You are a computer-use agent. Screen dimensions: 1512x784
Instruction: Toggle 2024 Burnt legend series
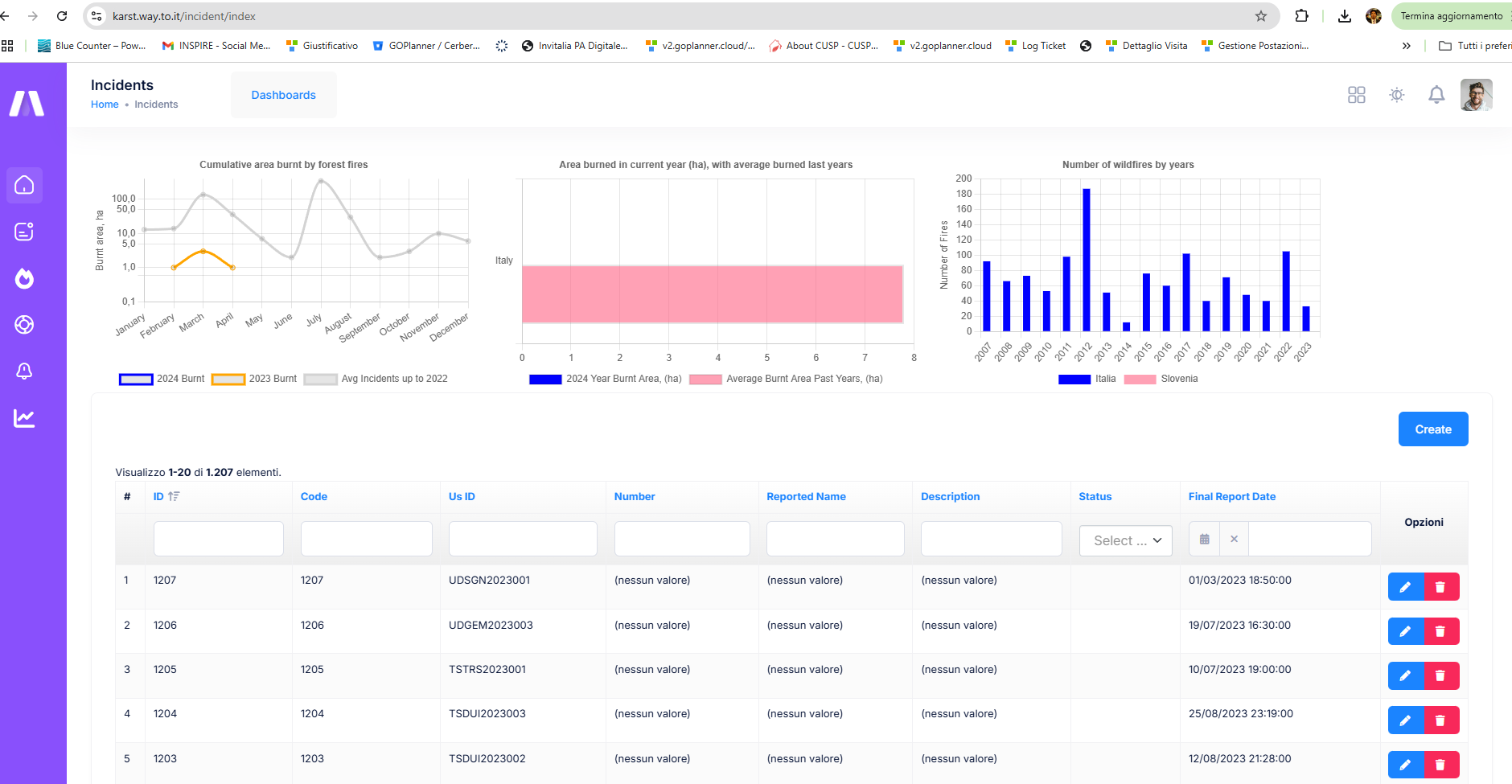click(162, 379)
